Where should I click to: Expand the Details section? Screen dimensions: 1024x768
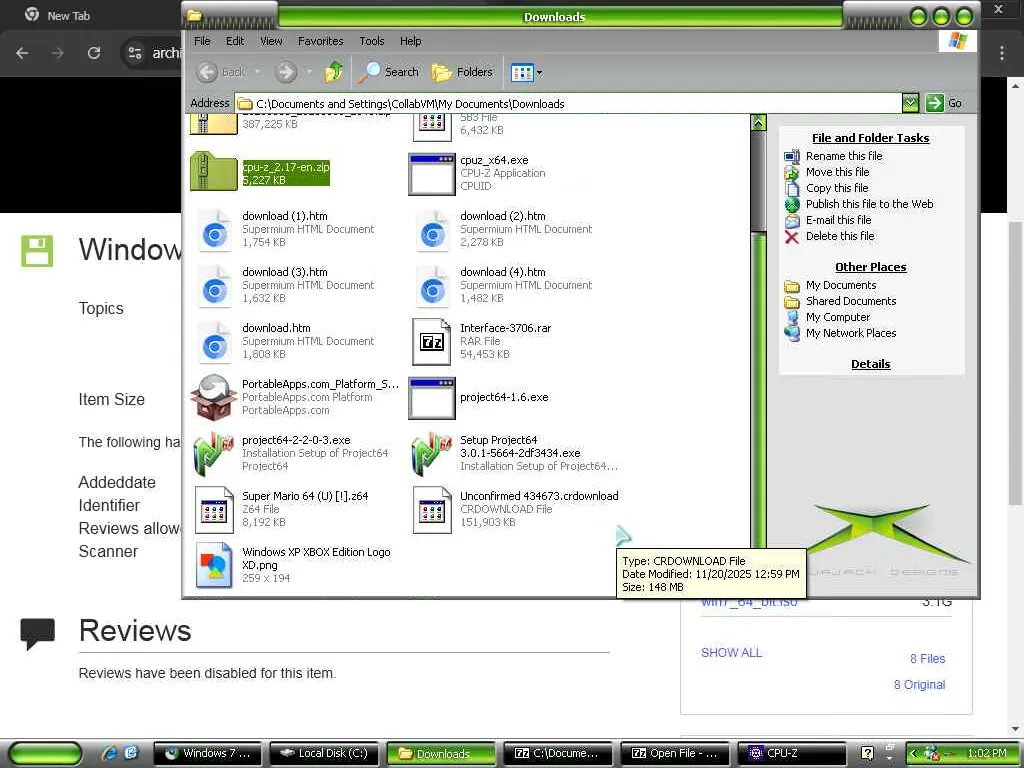871,364
